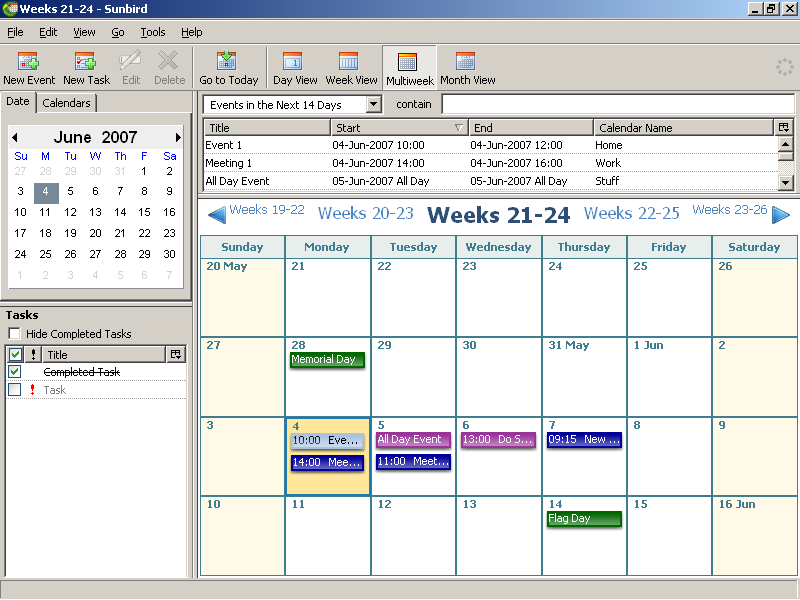The height and width of the screenshot is (600, 800).
Task: Click the New Task toolbar icon
Action: [x=86, y=67]
